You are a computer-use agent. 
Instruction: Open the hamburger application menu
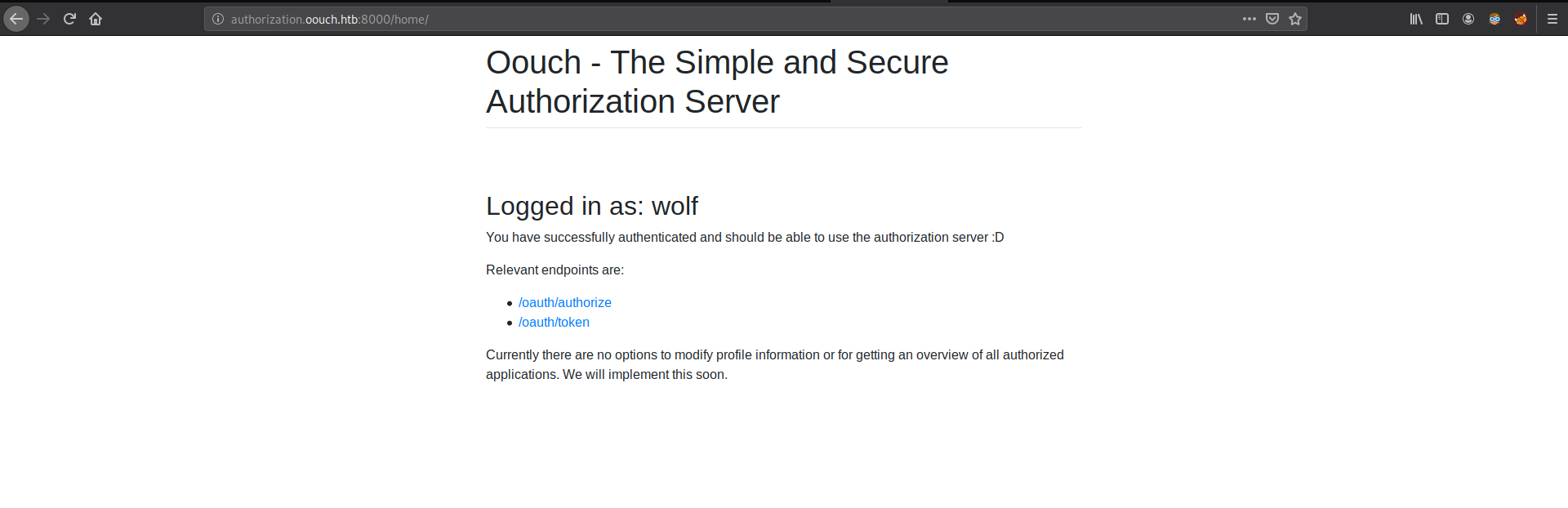pos(1552,19)
